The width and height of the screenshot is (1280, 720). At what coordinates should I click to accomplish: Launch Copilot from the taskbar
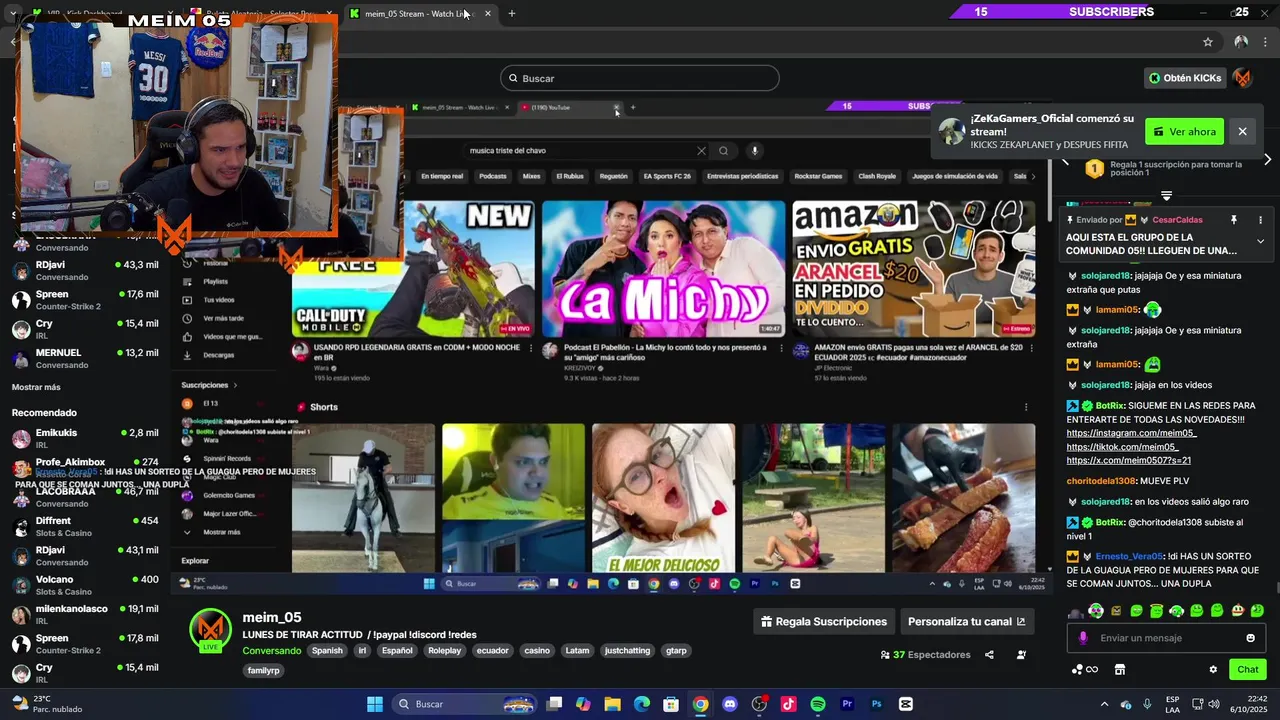(584, 704)
